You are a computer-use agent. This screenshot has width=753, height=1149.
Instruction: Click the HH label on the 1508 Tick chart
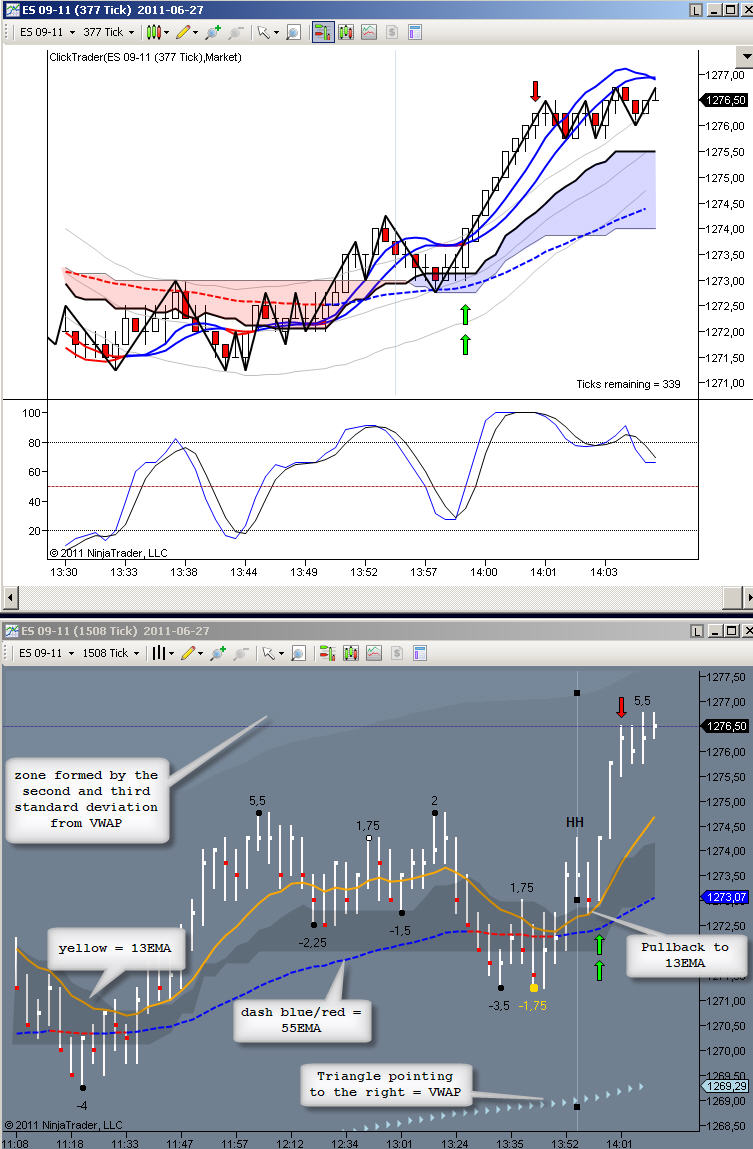[575, 822]
